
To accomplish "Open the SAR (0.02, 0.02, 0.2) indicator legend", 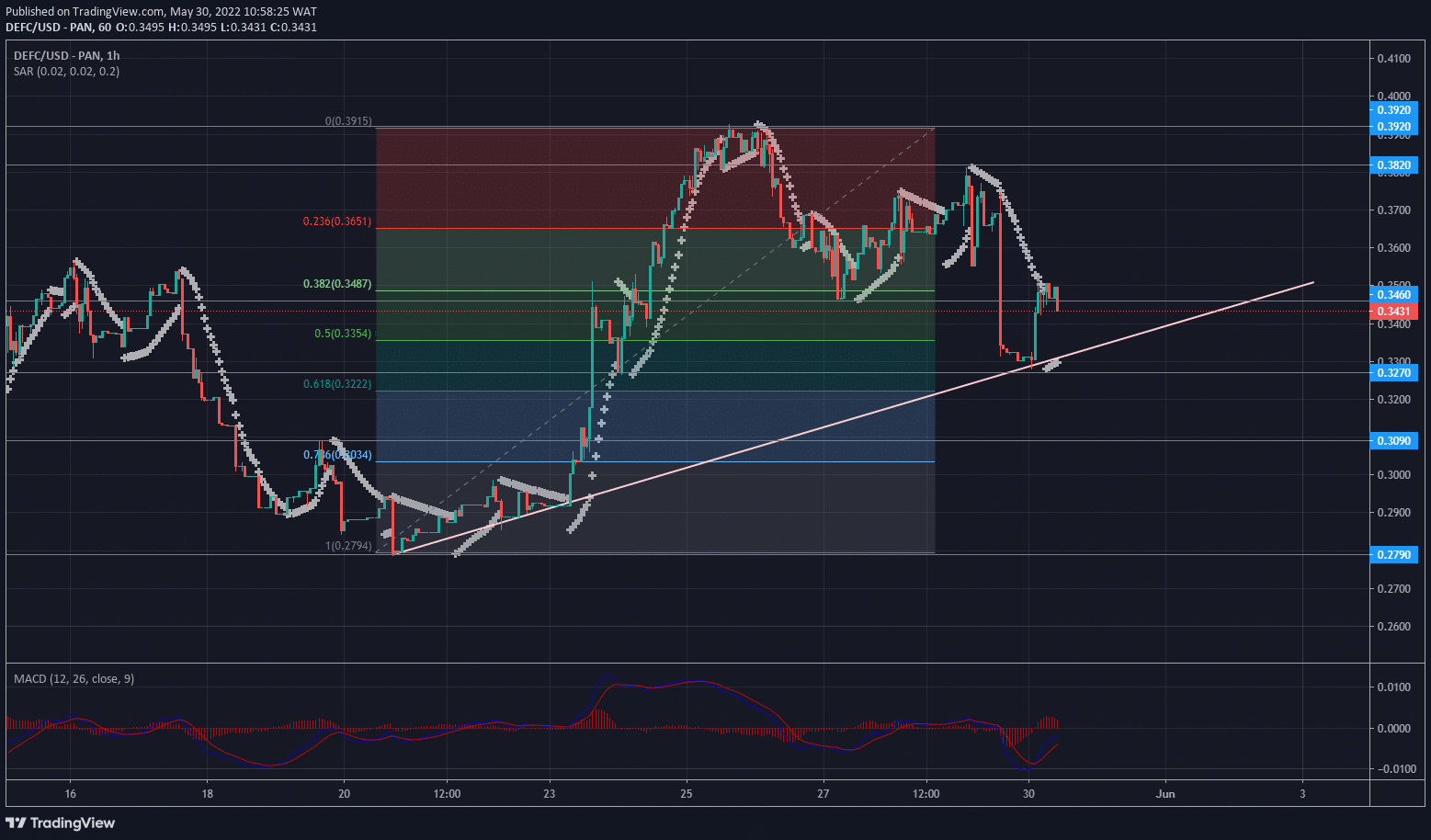I will pyautogui.click(x=66, y=71).
